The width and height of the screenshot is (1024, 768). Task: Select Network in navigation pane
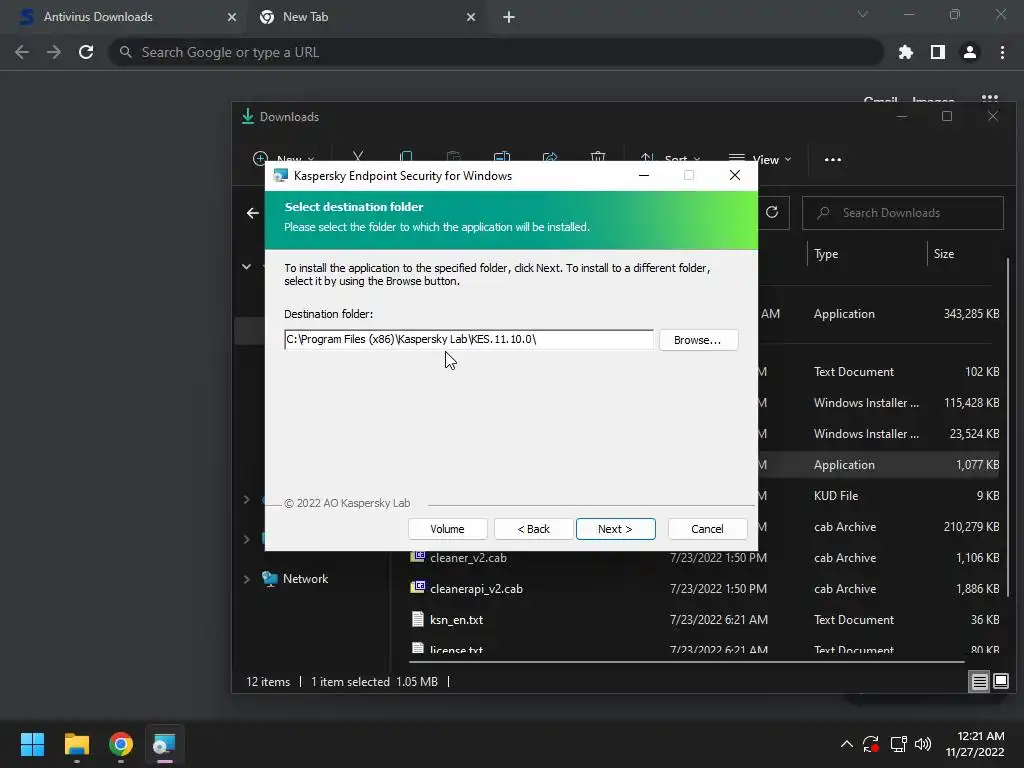tap(305, 579)
